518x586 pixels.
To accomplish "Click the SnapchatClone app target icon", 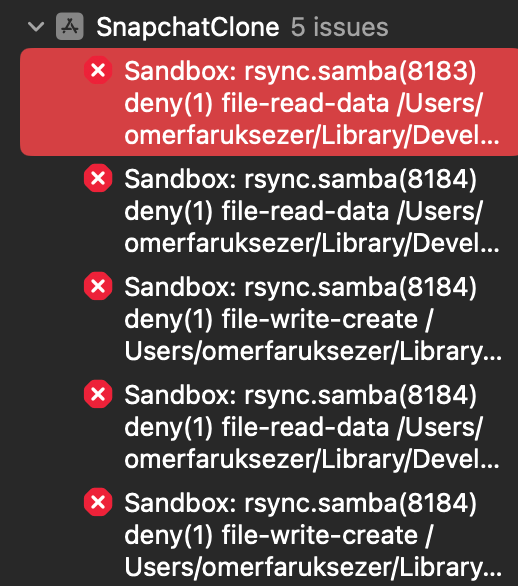I will pyautogui.click(x=70, y=27).
